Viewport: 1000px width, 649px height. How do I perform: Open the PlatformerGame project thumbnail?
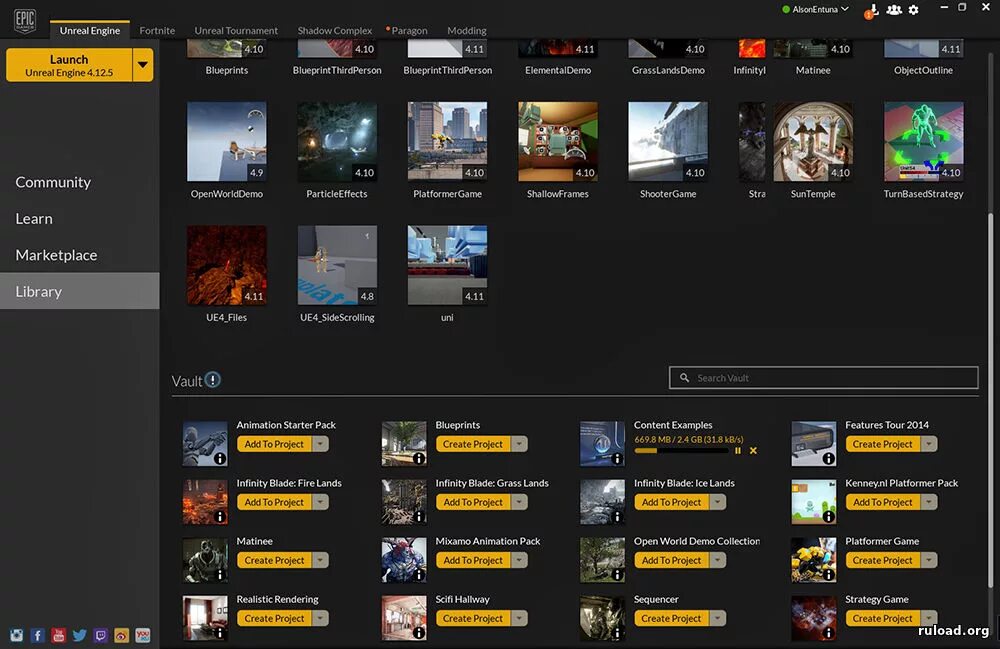click(447, 142)
